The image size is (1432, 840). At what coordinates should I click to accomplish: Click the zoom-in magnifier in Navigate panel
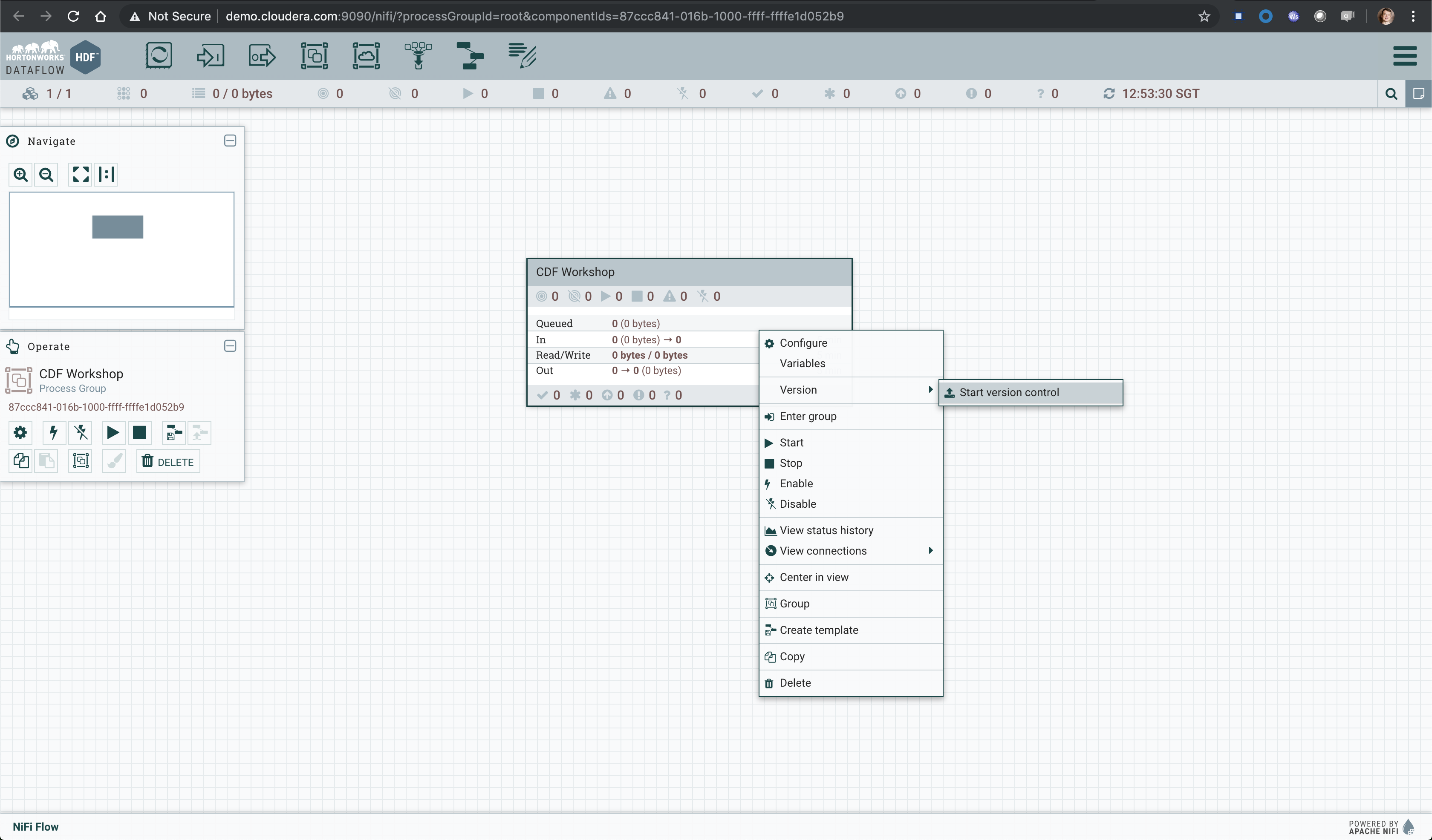tap(21, 174)
